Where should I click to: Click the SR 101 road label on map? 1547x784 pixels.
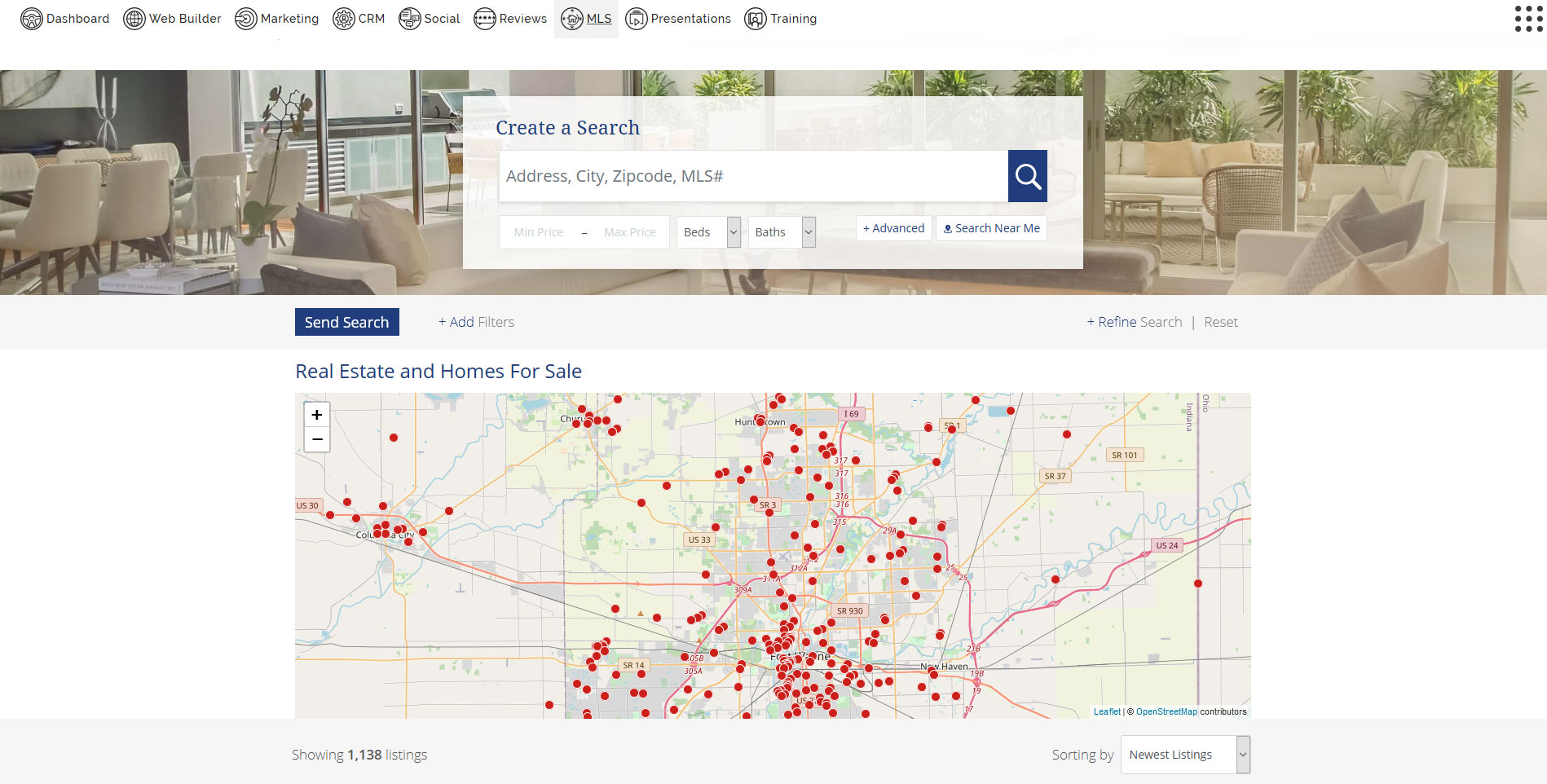pos(1125,456)
